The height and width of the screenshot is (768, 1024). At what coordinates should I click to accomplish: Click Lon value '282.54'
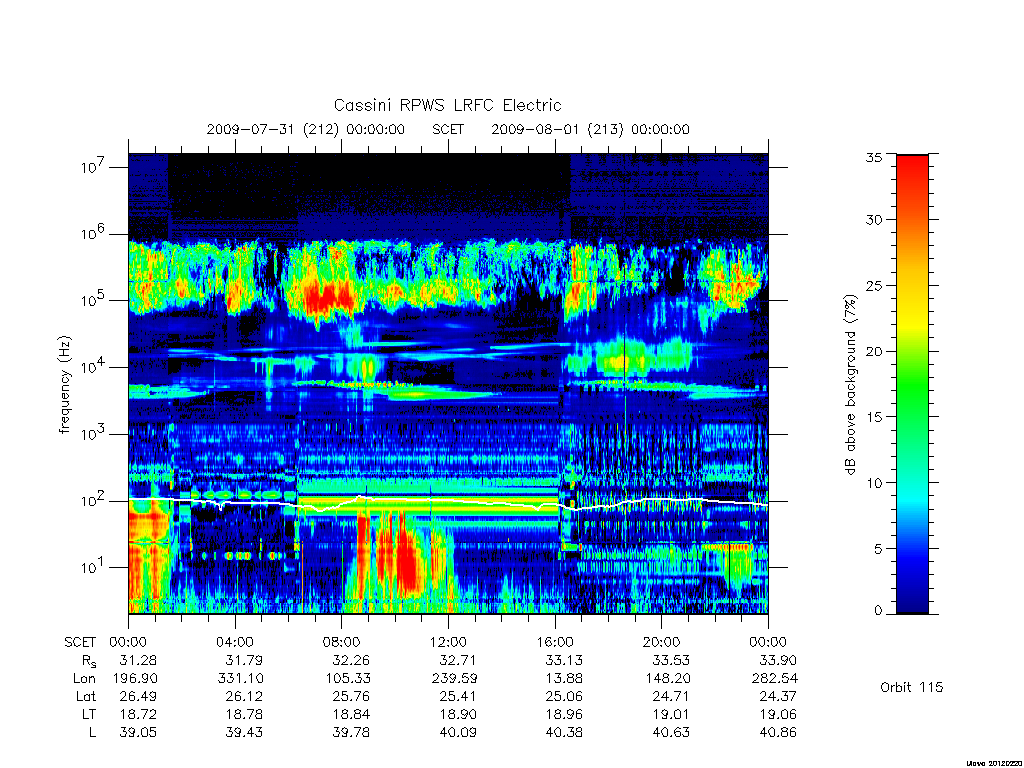click(775, 679)
